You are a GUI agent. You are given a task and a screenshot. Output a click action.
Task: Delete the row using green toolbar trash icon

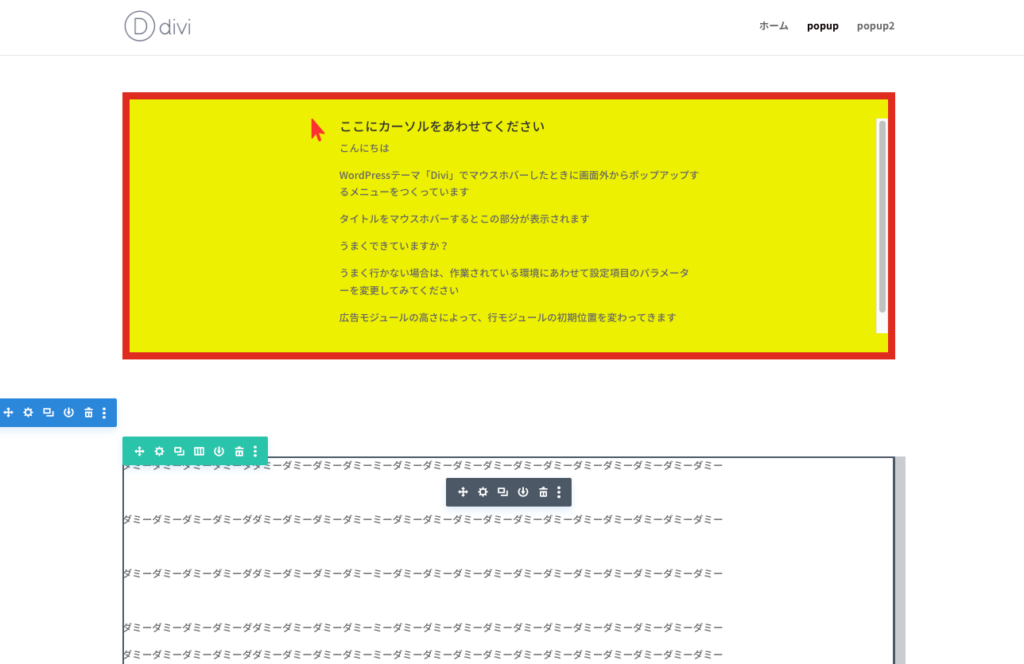click(239, 451)
